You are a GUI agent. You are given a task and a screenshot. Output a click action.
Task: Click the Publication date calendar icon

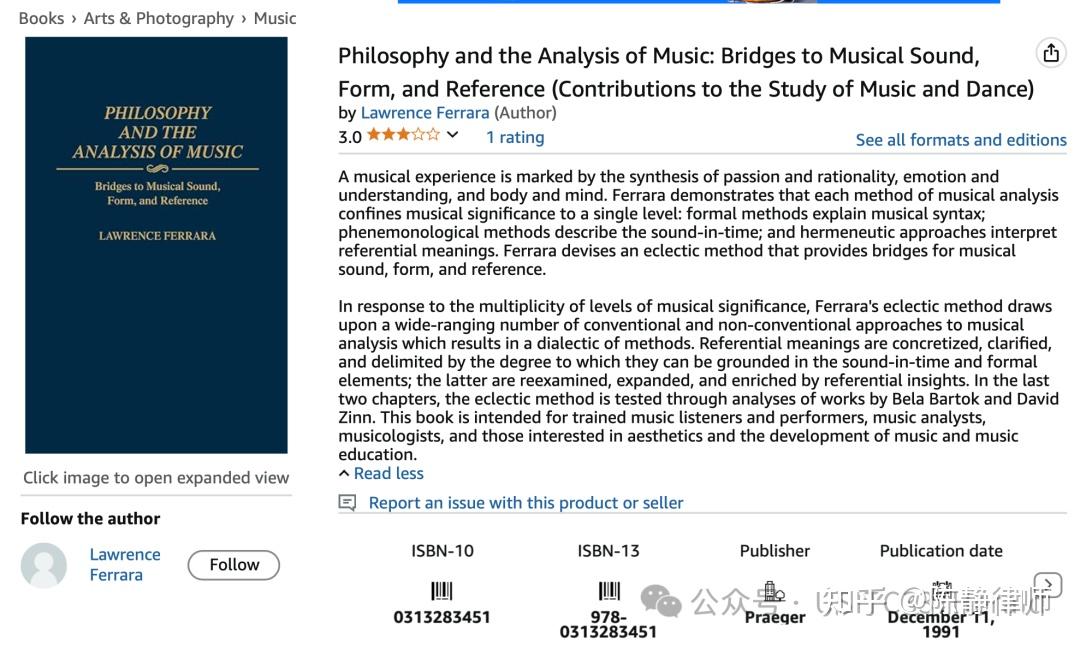coord(941,589)
